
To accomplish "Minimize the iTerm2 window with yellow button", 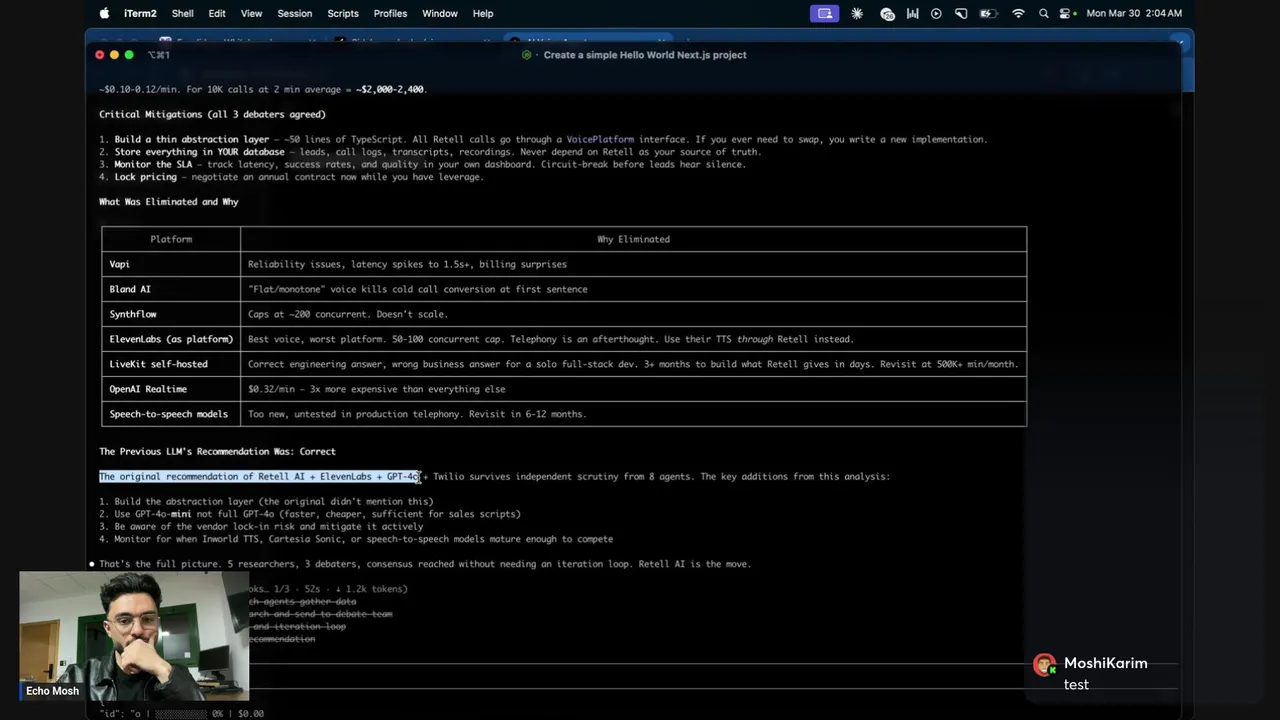I will coord(114,55).
